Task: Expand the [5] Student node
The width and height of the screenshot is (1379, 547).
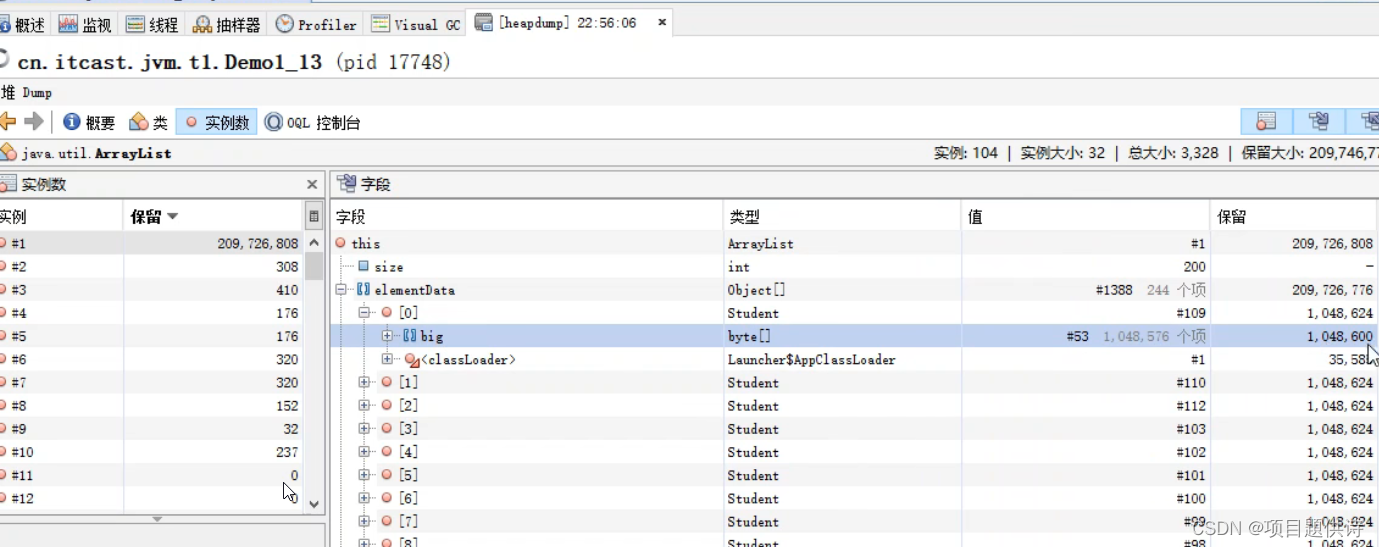Action: pyautogui.click(x=365, y=475)
